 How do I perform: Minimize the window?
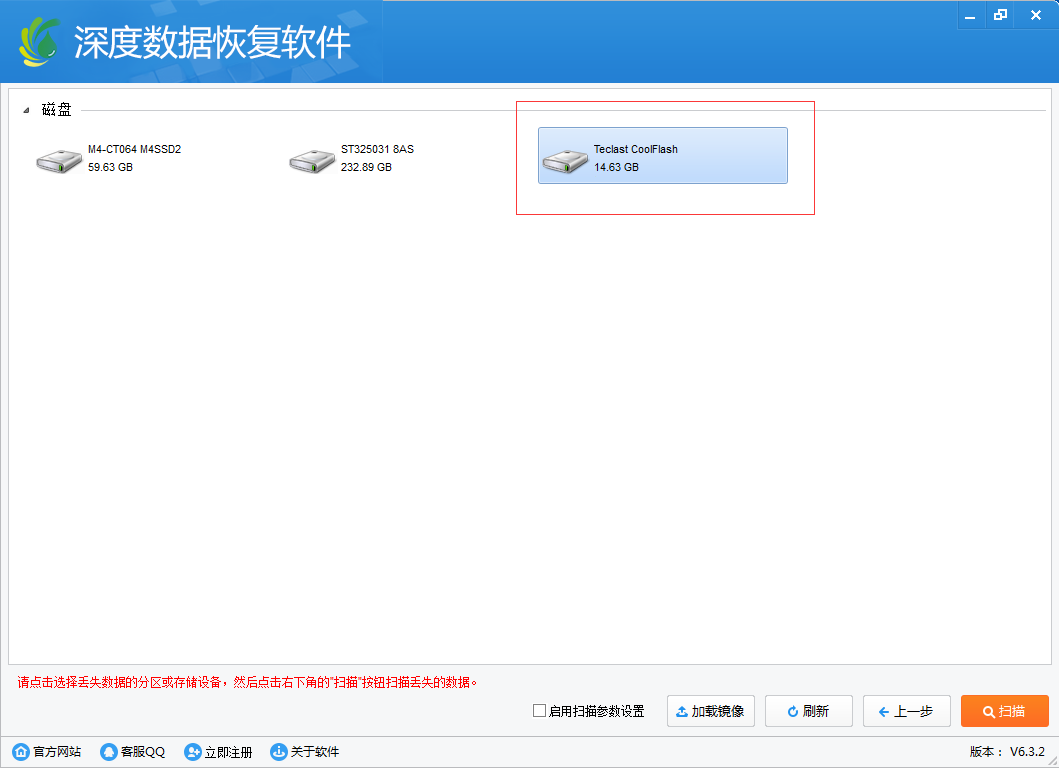tap(971, 16)
